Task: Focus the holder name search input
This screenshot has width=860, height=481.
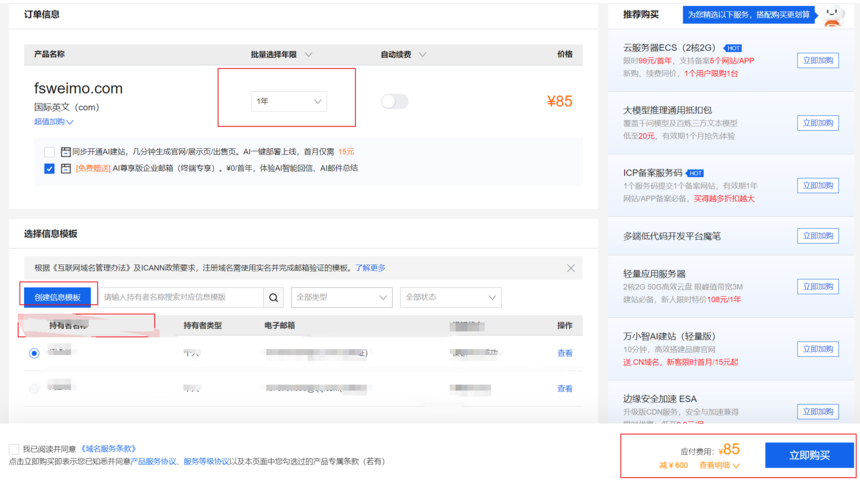Action: coord(181,297)
